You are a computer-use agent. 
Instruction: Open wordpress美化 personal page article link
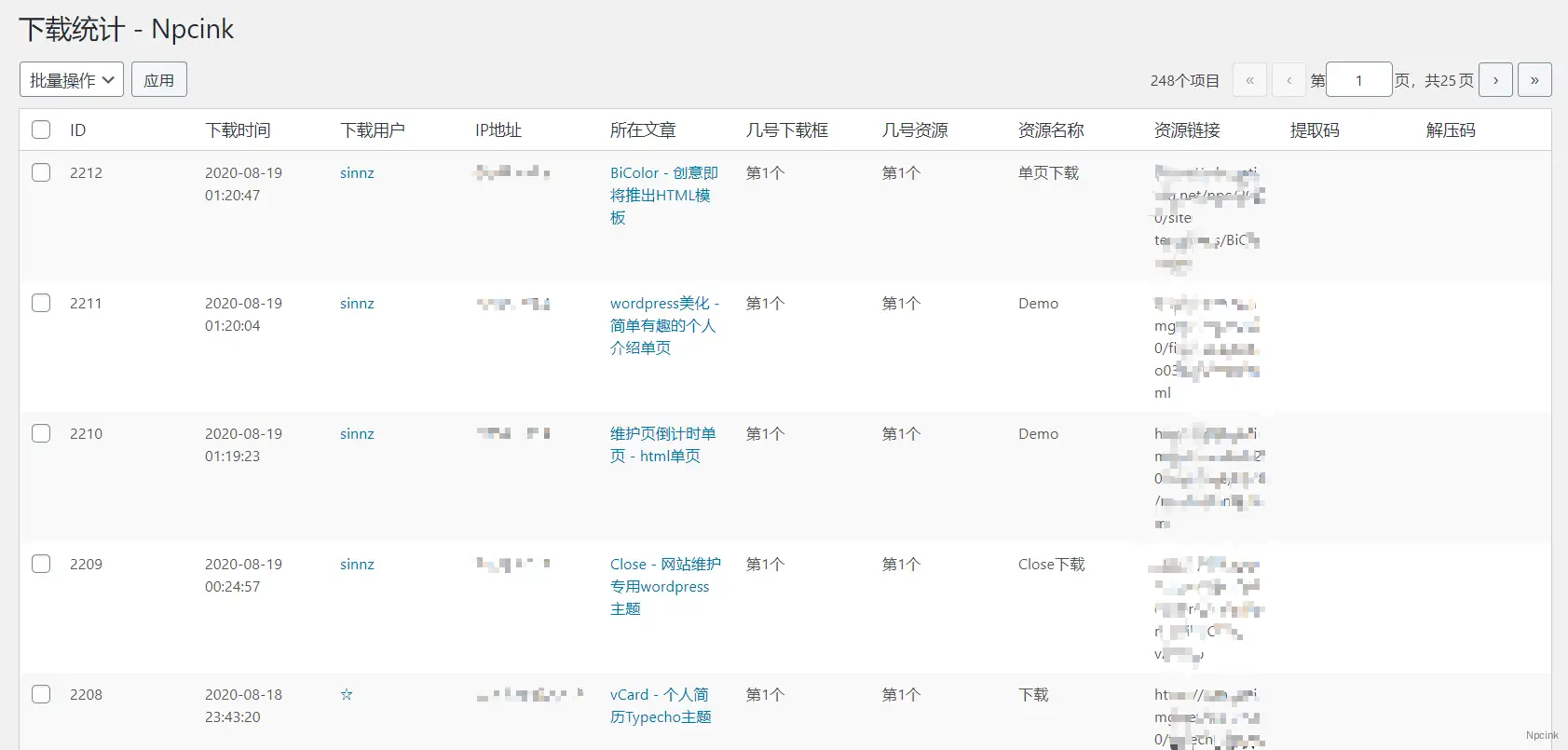coord(662,325)
